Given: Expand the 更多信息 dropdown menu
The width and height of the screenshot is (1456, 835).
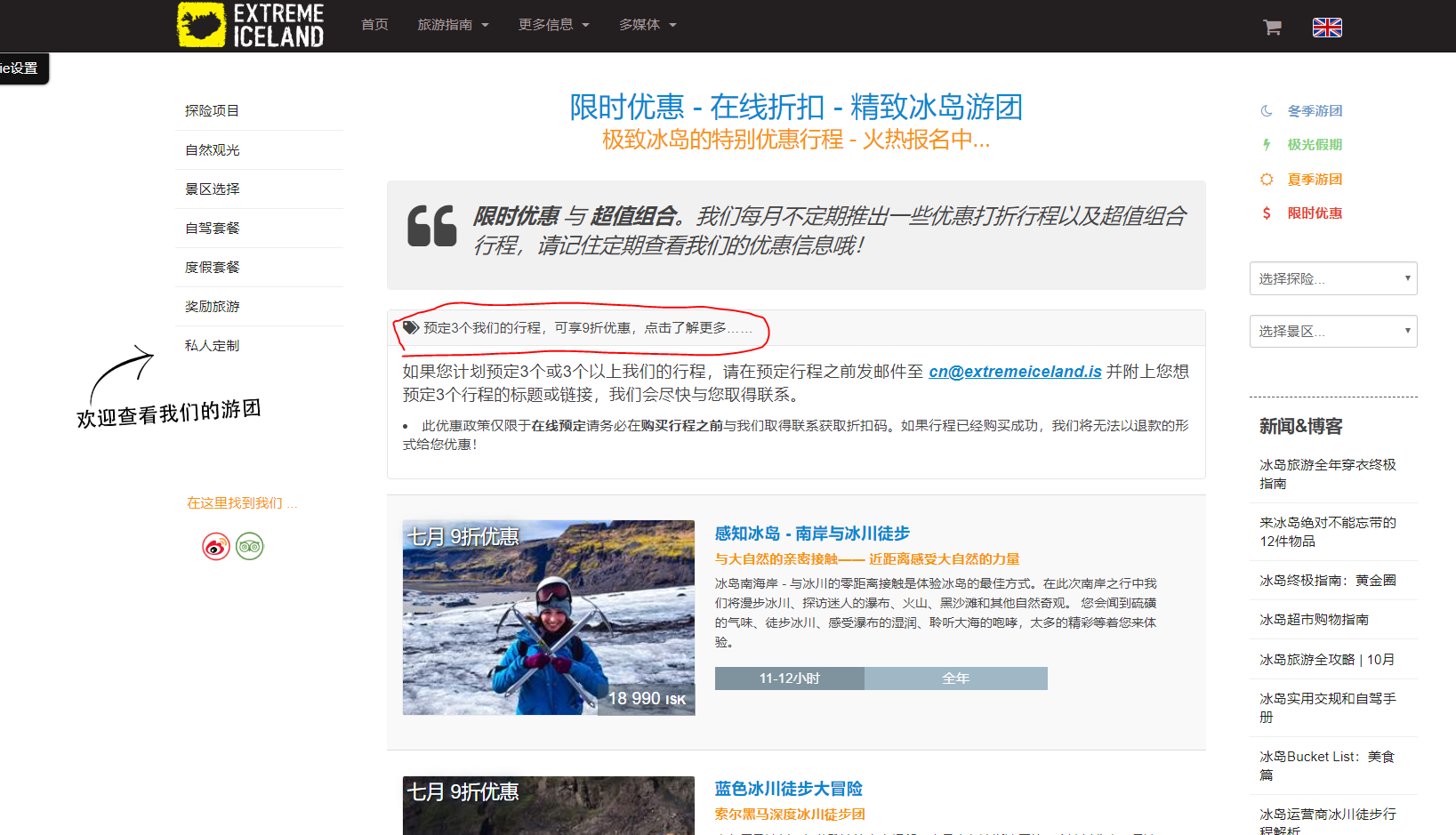Looking at the screenshot, I should coord(553,25).
